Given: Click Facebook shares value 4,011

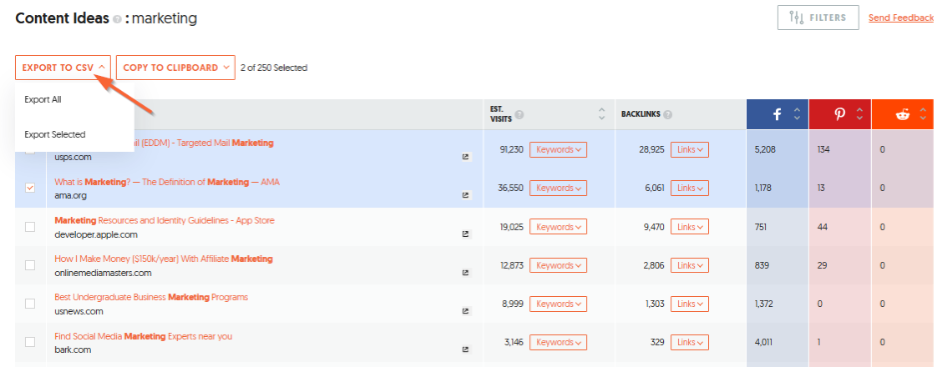Looking at the screenshot, I should click(764, 343).
